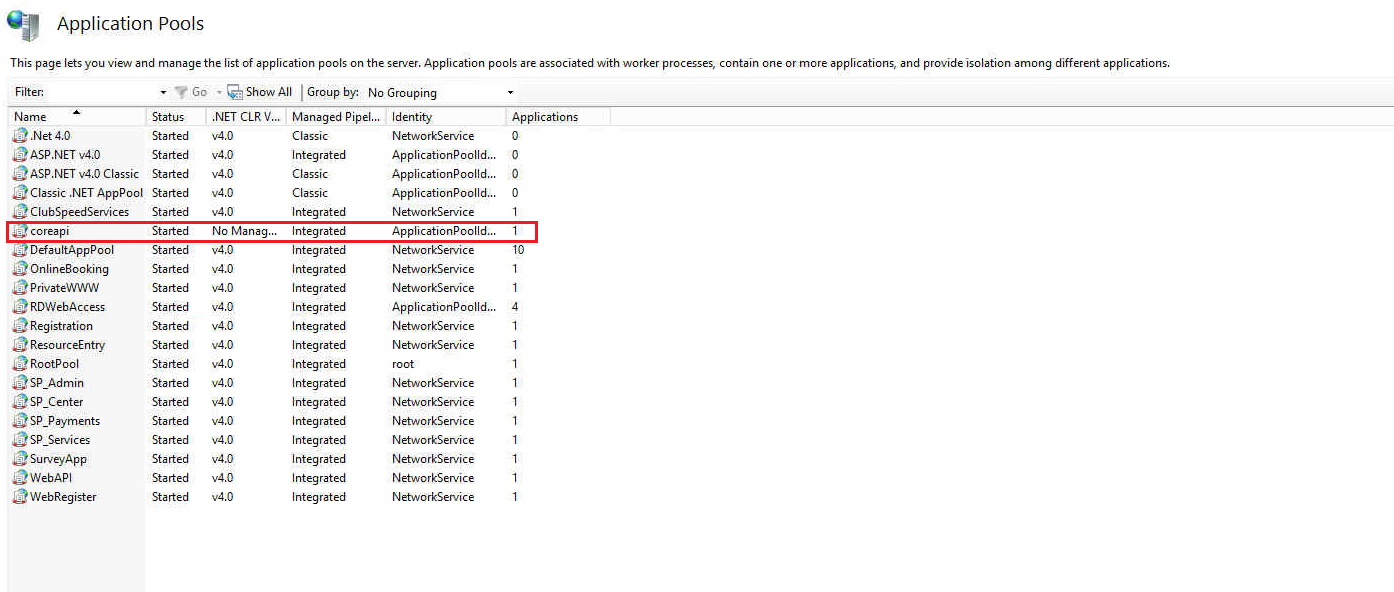Click the SP_Admin pool icon
Screen dimensions: 1394x592
[x=20, y=383]
